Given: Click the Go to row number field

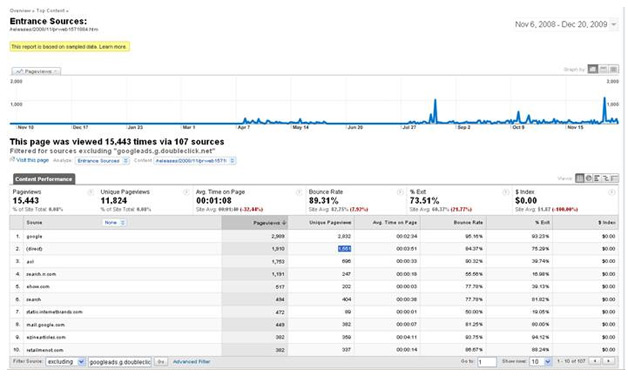Looking at the screenshot, I should coord(487,362).
